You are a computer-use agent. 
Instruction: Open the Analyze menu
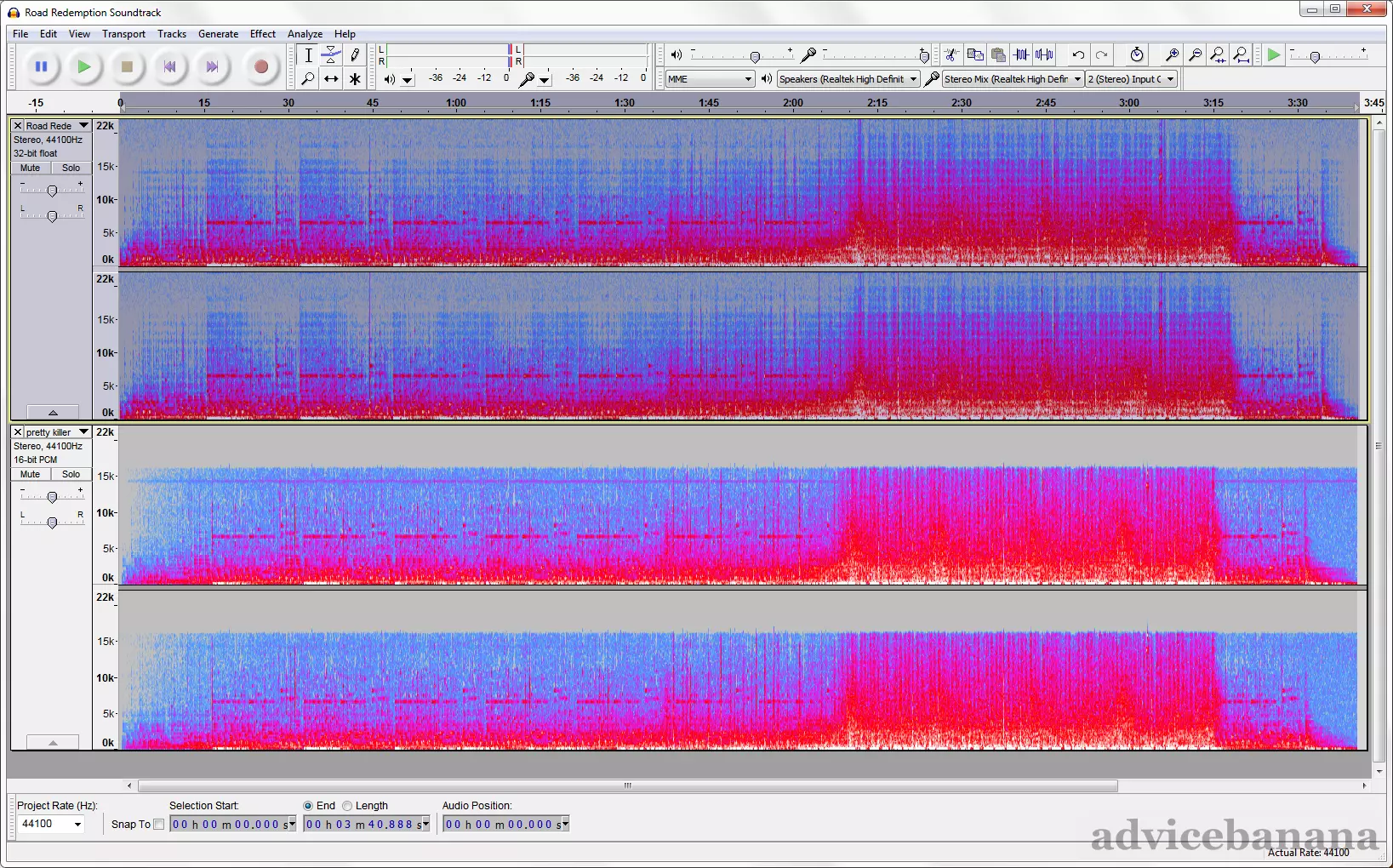pos(305,34)
